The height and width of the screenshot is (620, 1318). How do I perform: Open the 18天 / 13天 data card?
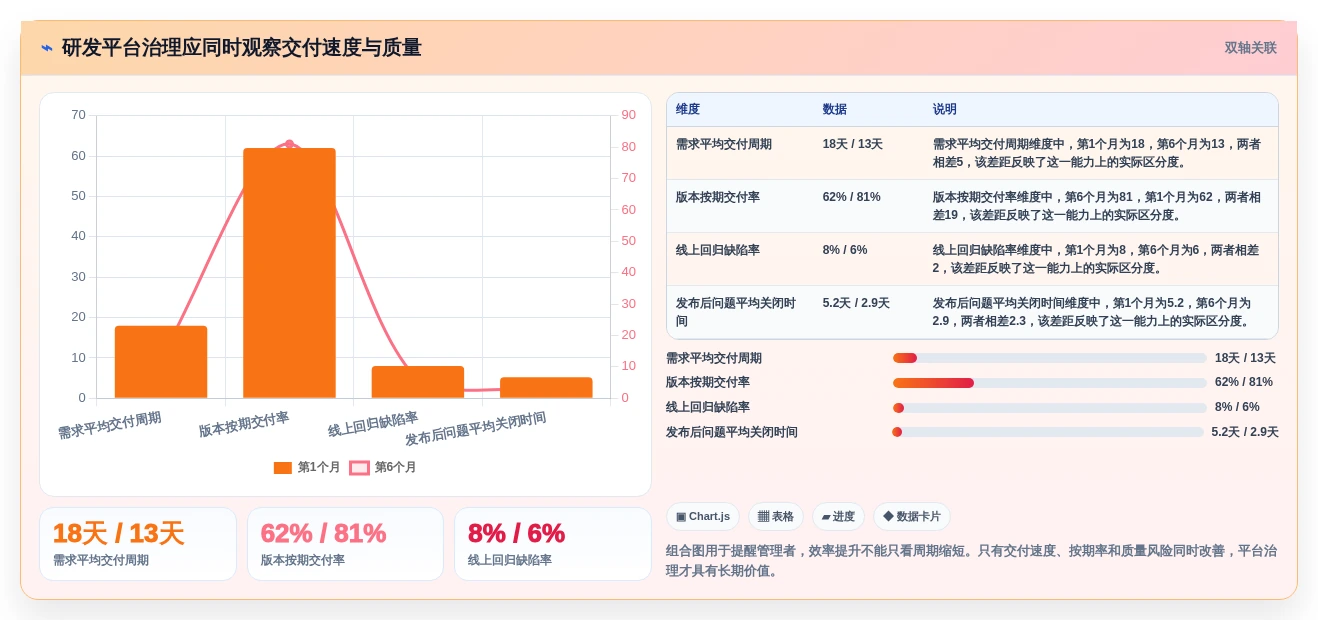point(138,544)
